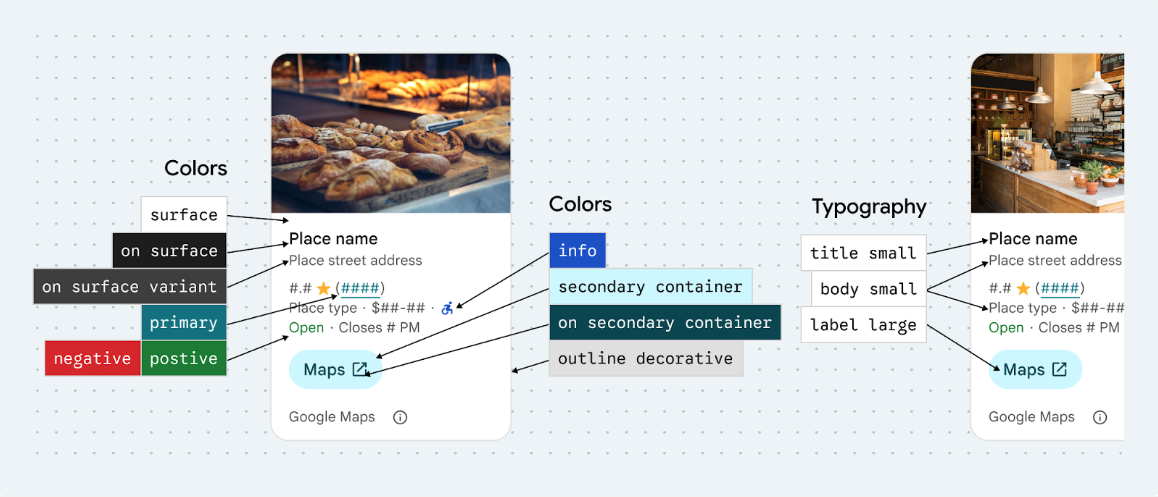Click the bakery pastries photo
The height and width of the screenshot is (497, 1158).
pos(391,133)
